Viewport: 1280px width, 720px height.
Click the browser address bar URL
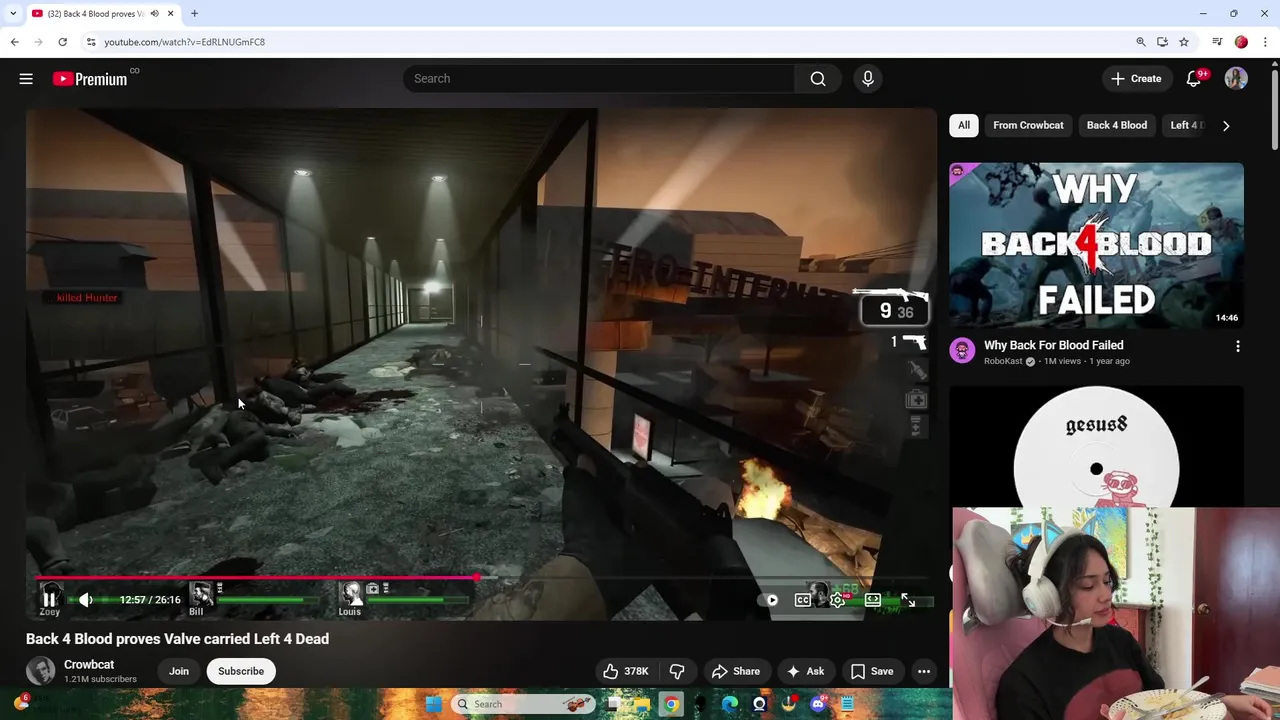point(185,42)
